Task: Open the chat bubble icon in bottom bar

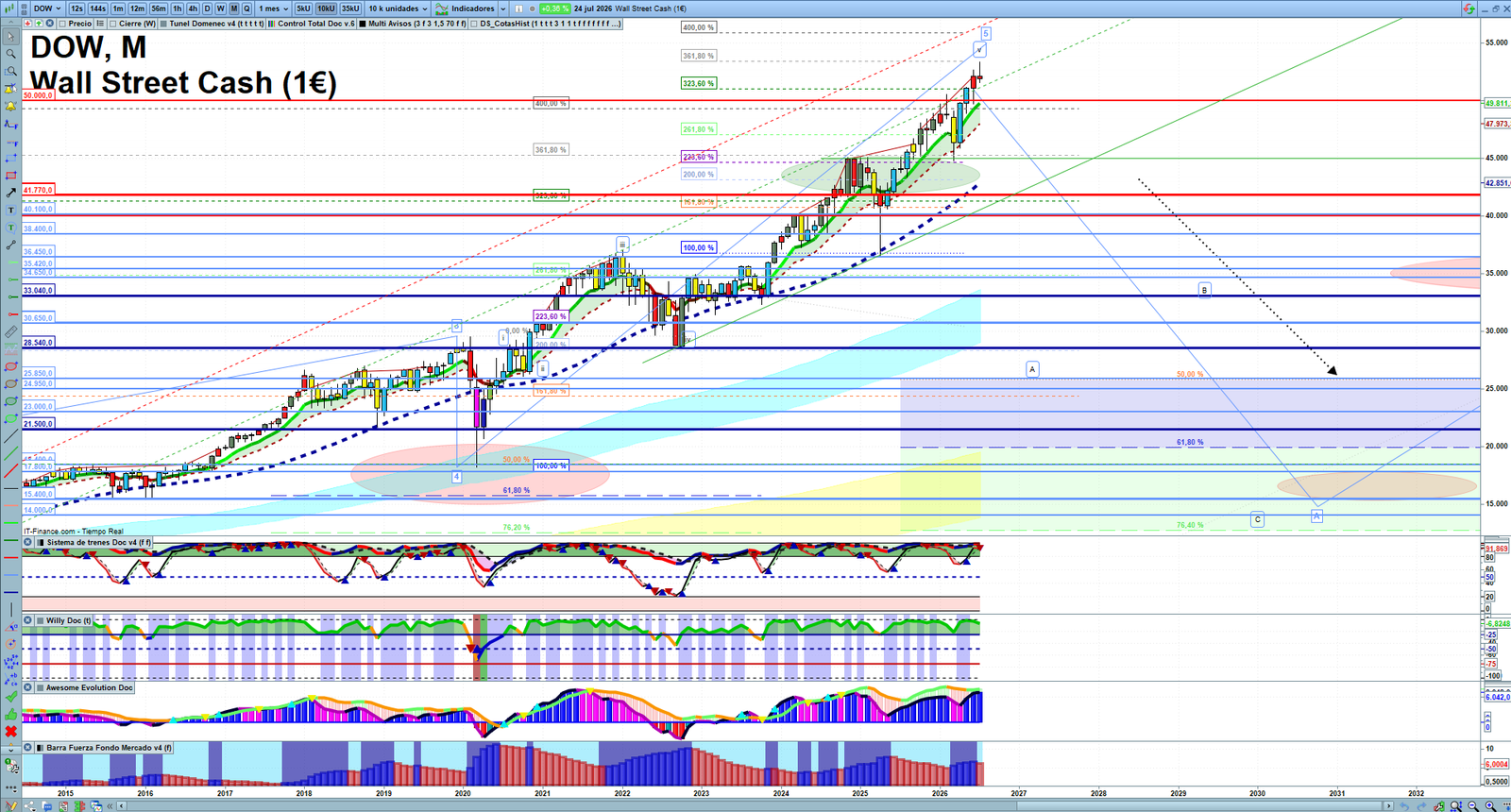Action: pos(47,805)
